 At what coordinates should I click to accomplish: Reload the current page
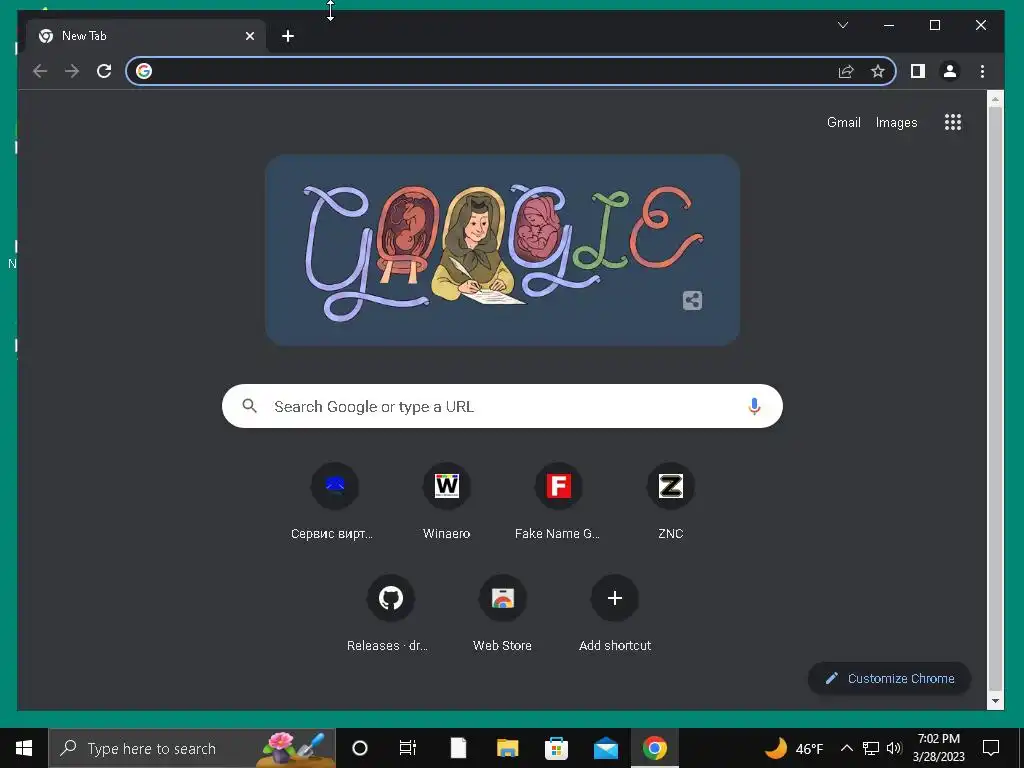coord(104,71)
